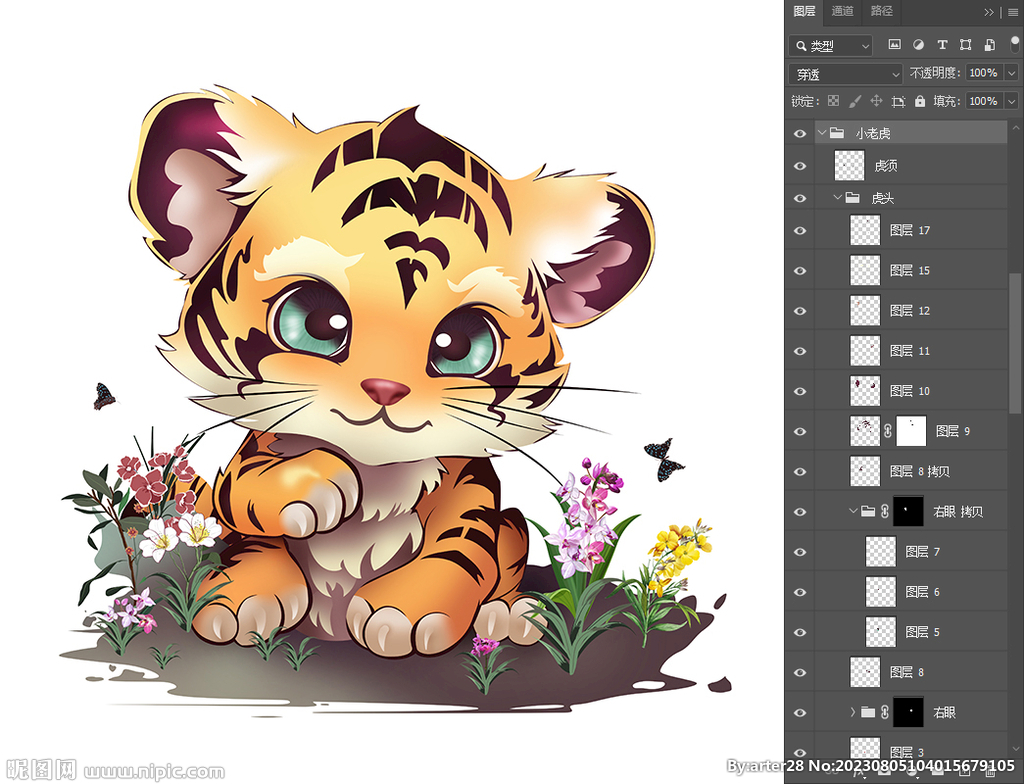Switch to the 通道 tab
The image size is (1024, 784).
(843, 11)
